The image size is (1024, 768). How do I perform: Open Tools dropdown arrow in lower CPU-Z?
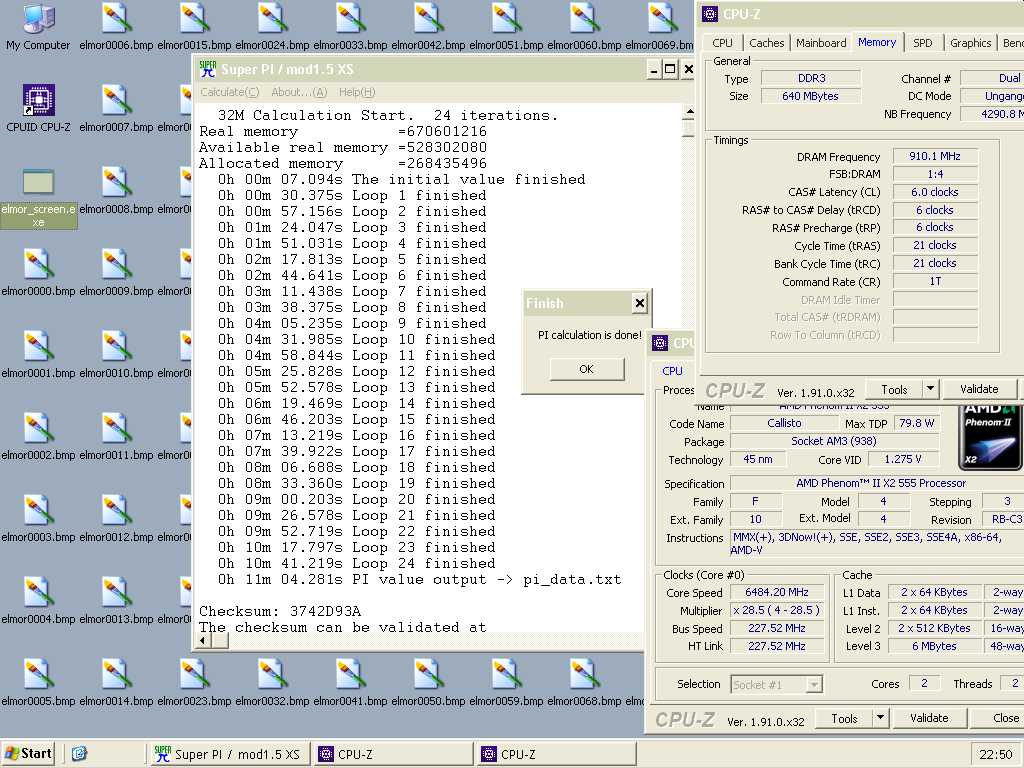[880, 718]
